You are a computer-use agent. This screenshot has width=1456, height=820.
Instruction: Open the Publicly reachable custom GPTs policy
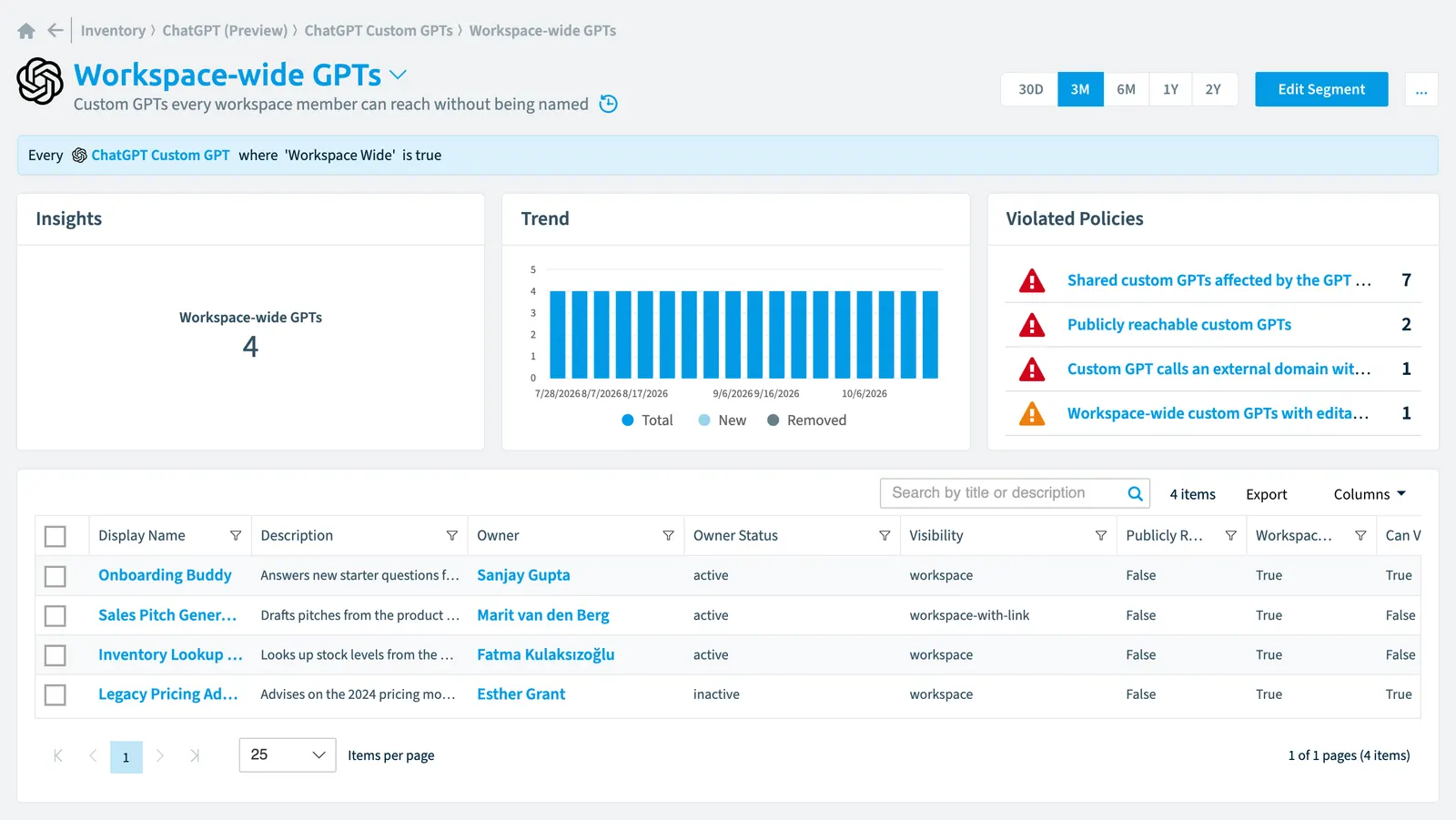[1179, 325]
